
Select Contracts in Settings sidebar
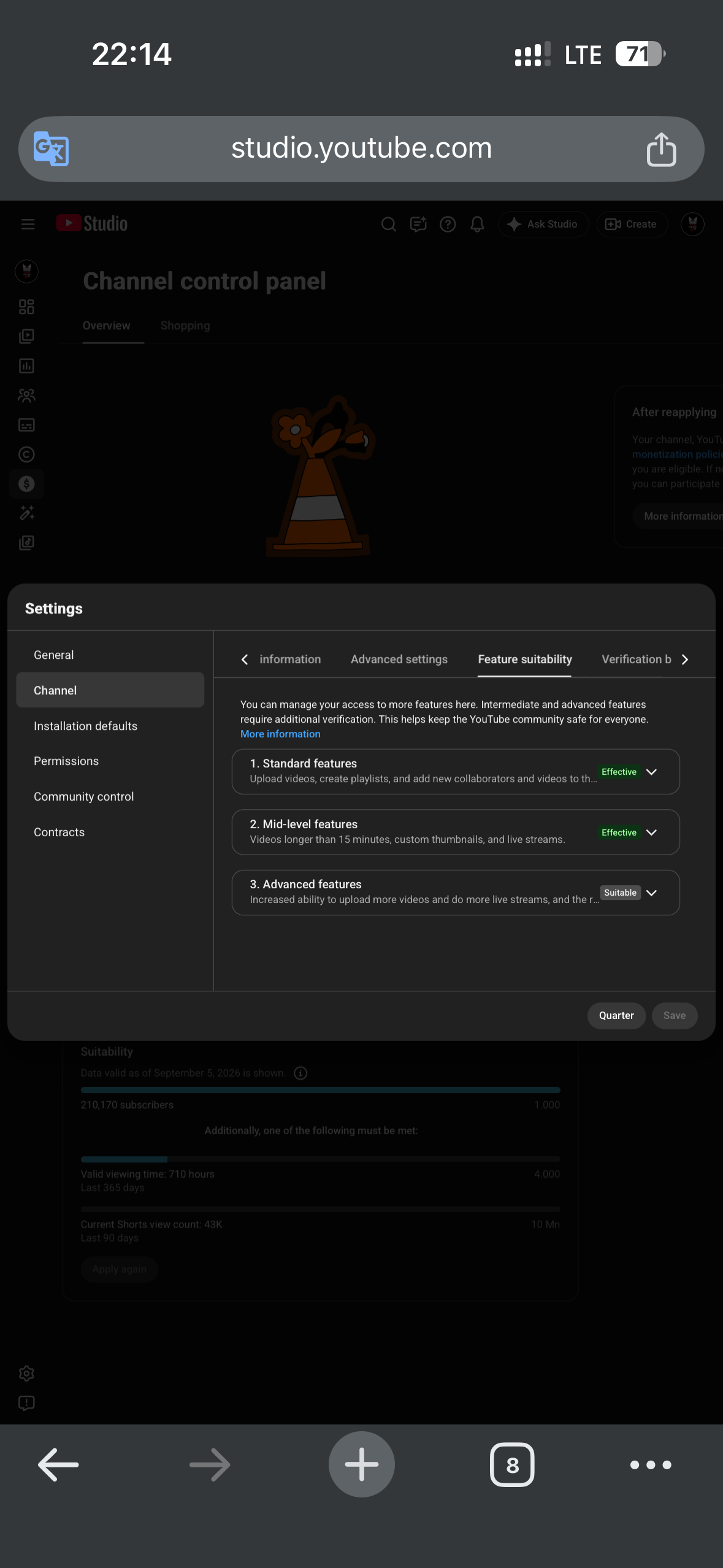coord(110,832)
